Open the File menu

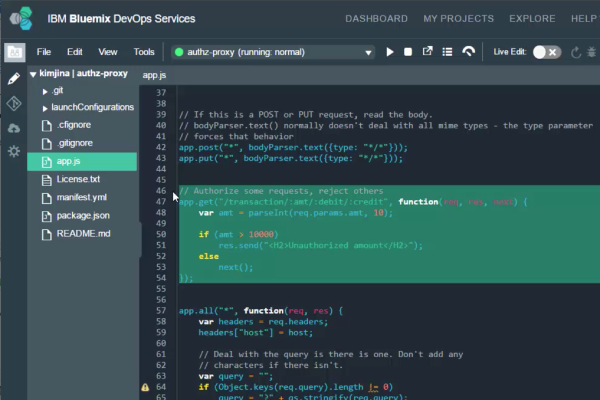tap(44, 52)
